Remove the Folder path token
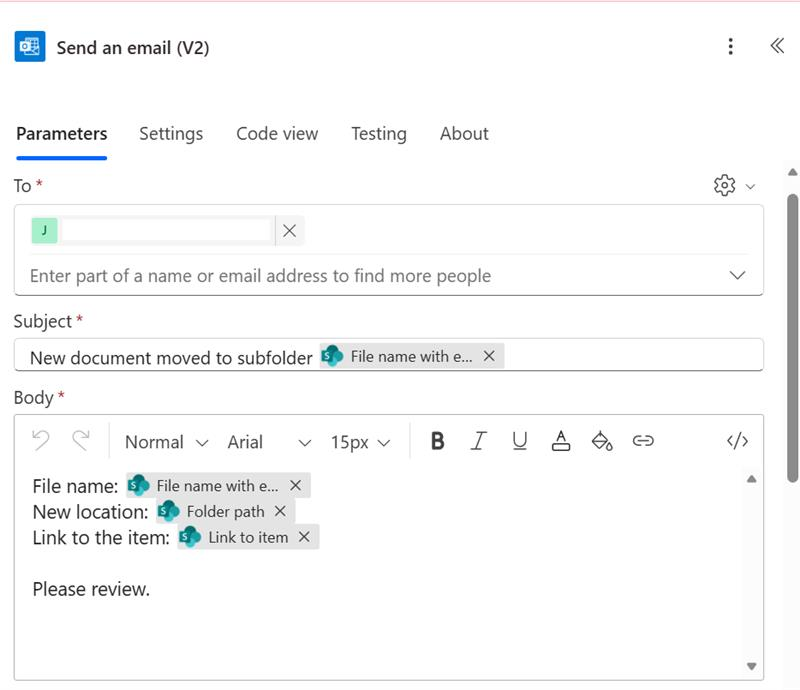800x690 pixels. pos(280,511)
